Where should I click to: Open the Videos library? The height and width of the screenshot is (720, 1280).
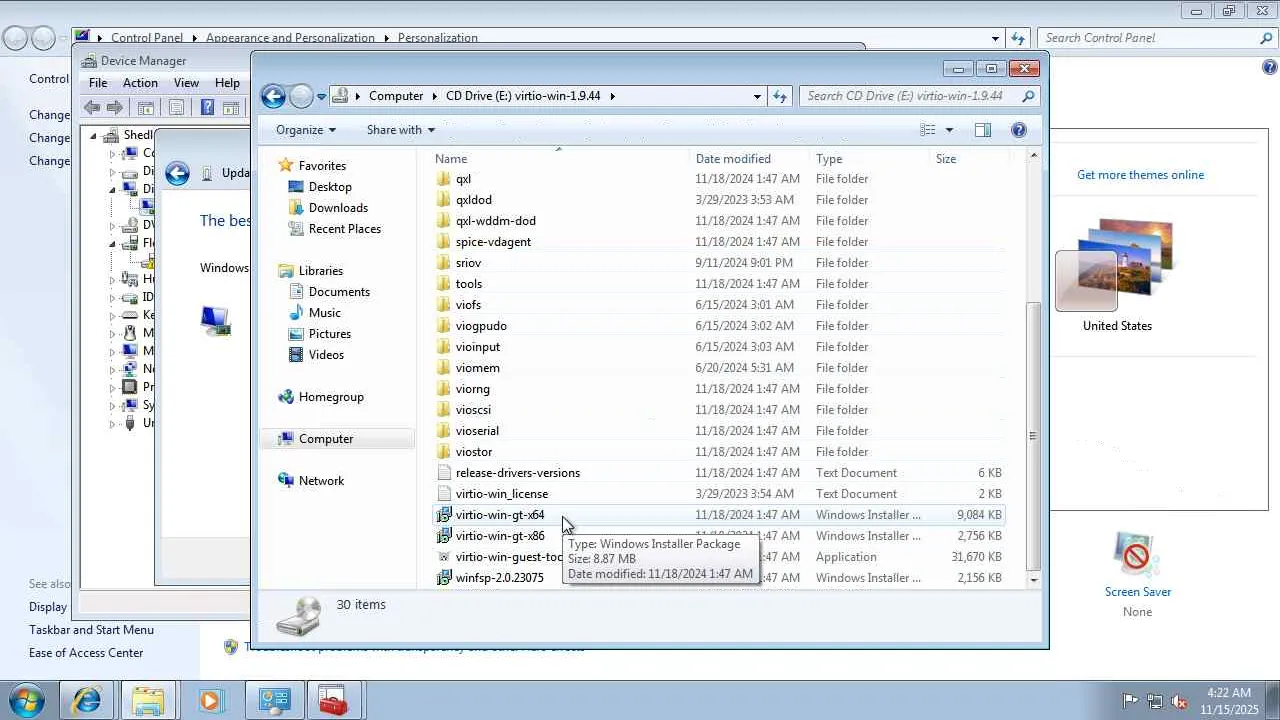coord(326,355)
